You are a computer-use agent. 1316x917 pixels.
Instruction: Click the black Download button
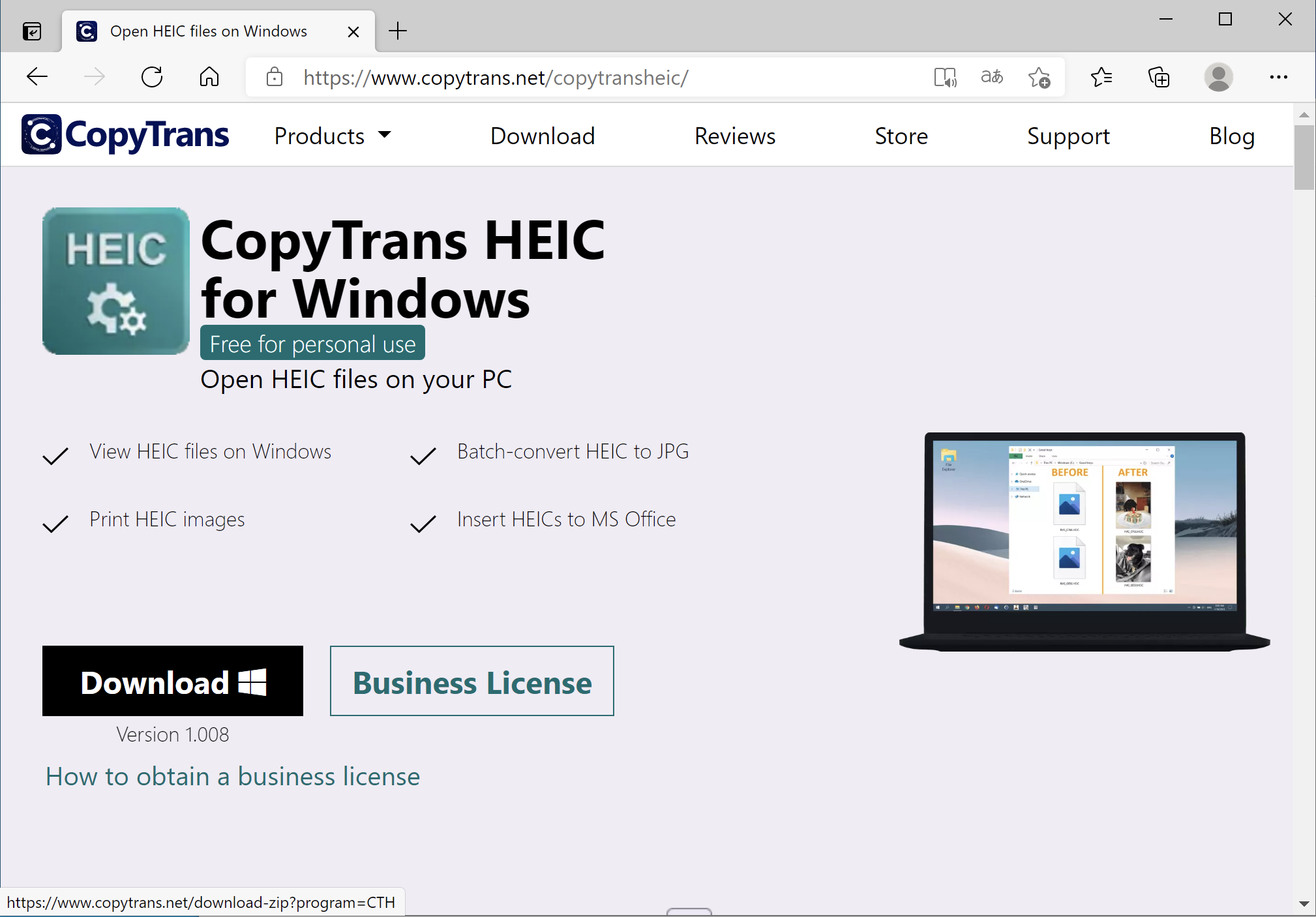[173, 681]
